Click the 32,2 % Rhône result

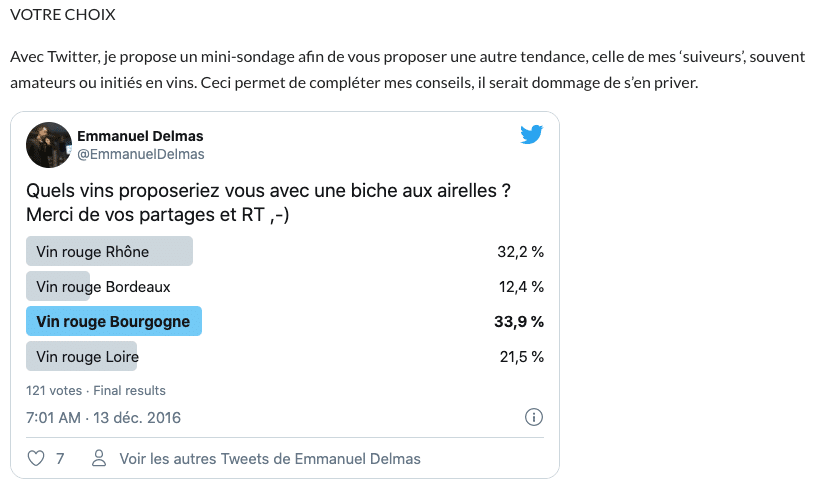click(x=520, y=252)
